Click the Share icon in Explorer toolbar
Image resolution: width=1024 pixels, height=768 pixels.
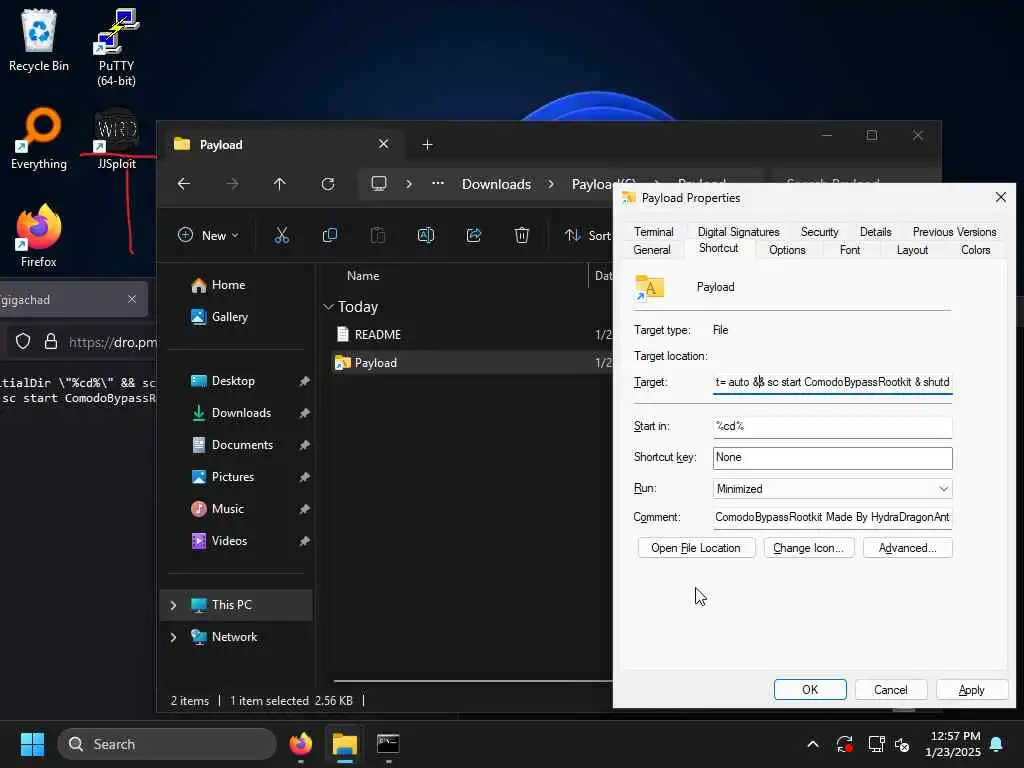[473, 235]
